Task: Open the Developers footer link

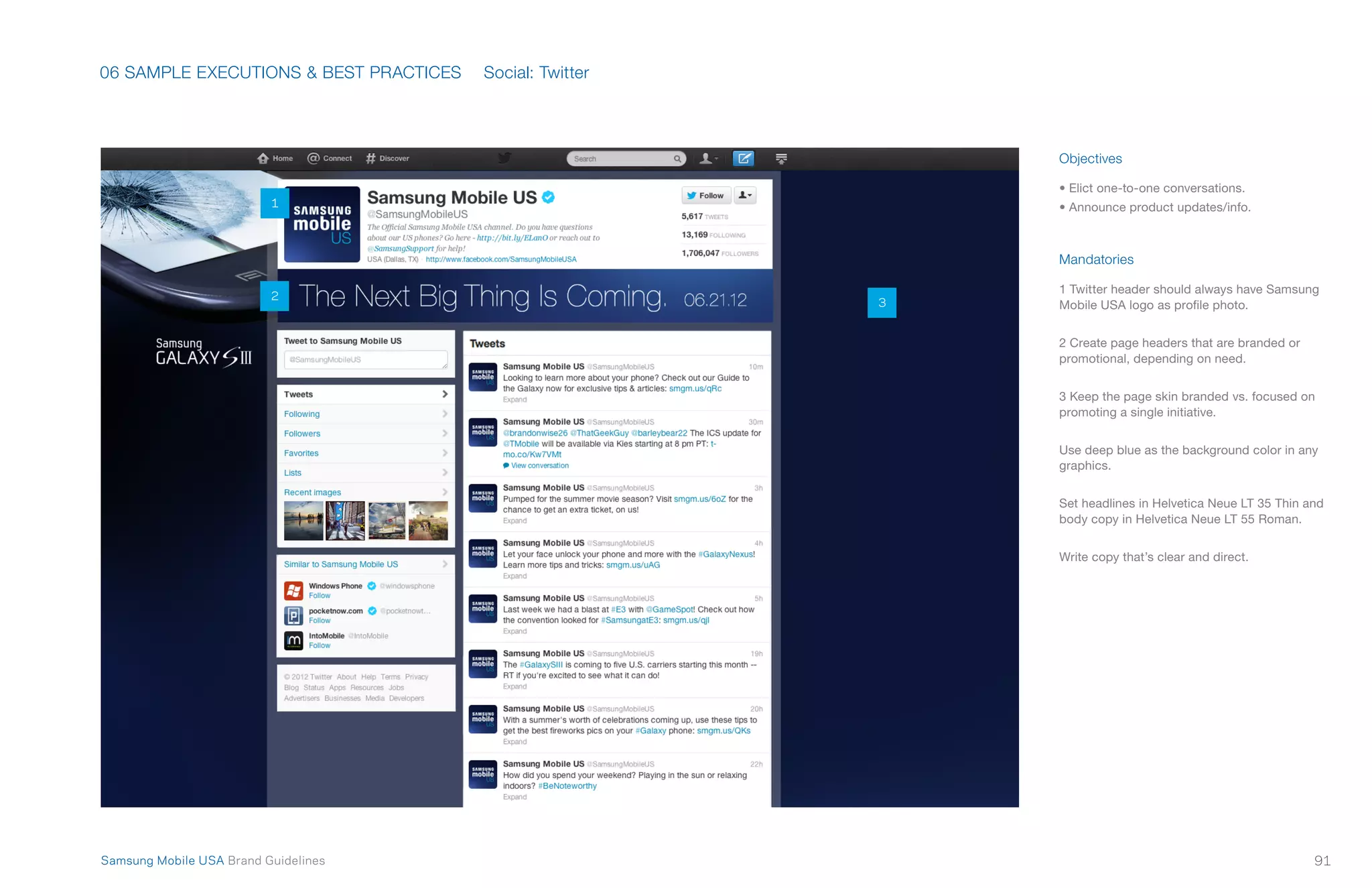Action: (406, 698)
